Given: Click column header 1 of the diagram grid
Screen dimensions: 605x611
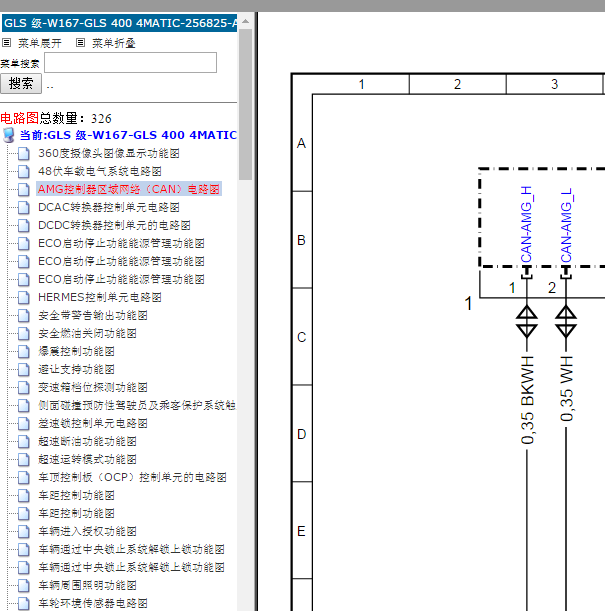Looking at the screenshot, I should tap(362, 84).
